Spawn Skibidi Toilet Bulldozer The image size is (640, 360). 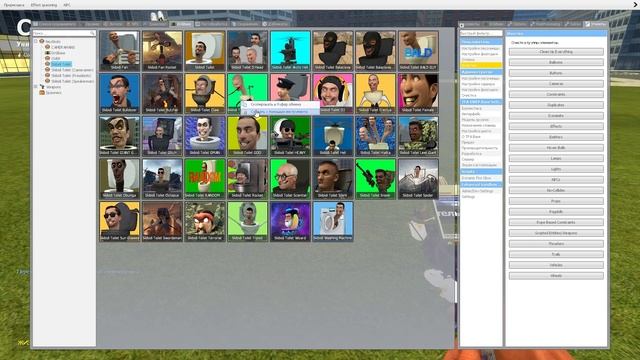[x=119, y=93]
